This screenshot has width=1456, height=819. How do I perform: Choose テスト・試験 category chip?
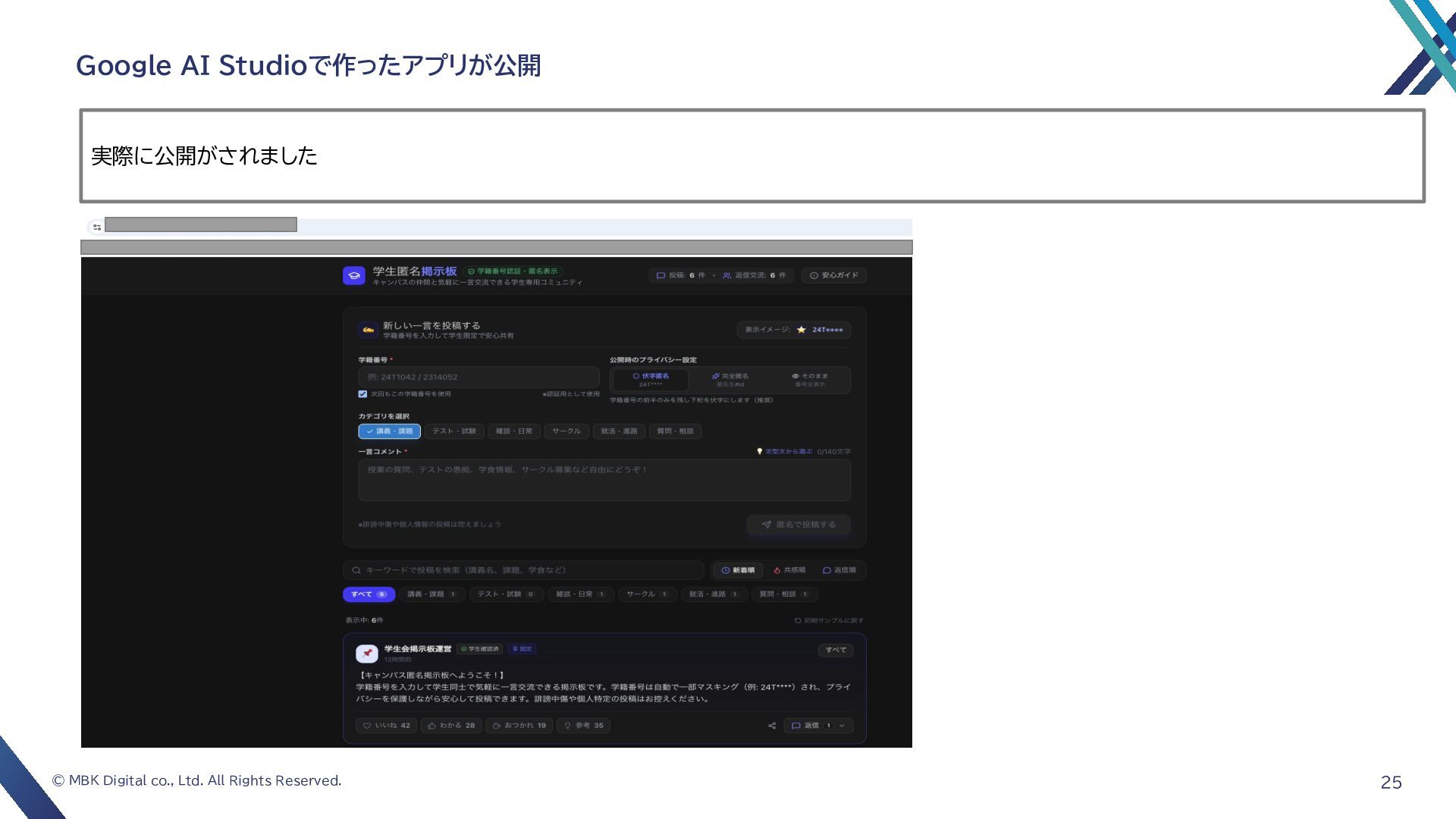click(x=454, y=431)
